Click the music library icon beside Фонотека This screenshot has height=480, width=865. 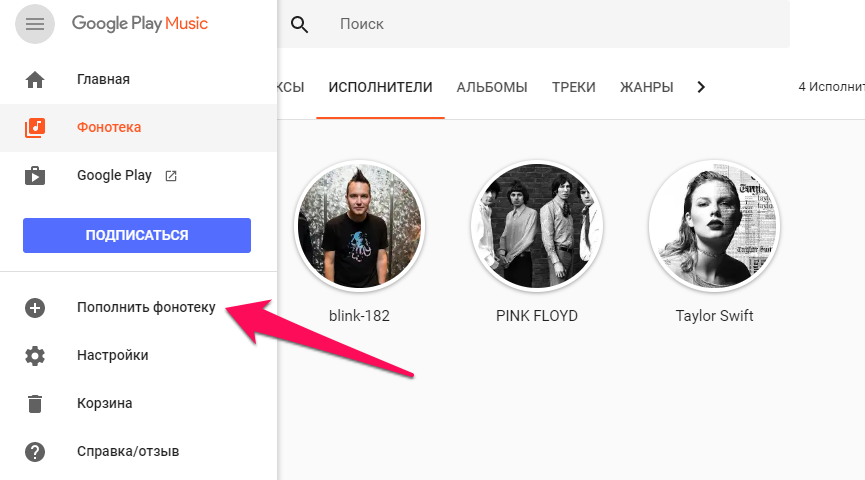coord(35,127)
